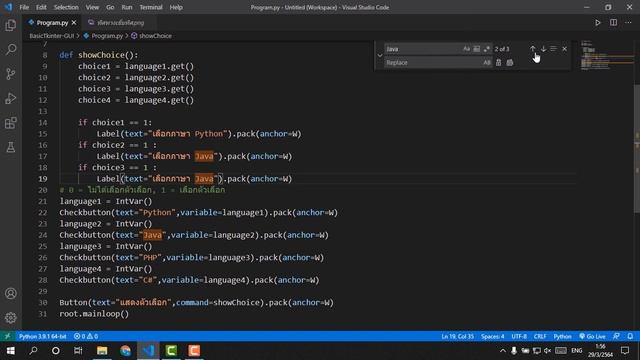Replace all matches icon
The height and width of the screenshot is (360, 640).
coord(510,62)
